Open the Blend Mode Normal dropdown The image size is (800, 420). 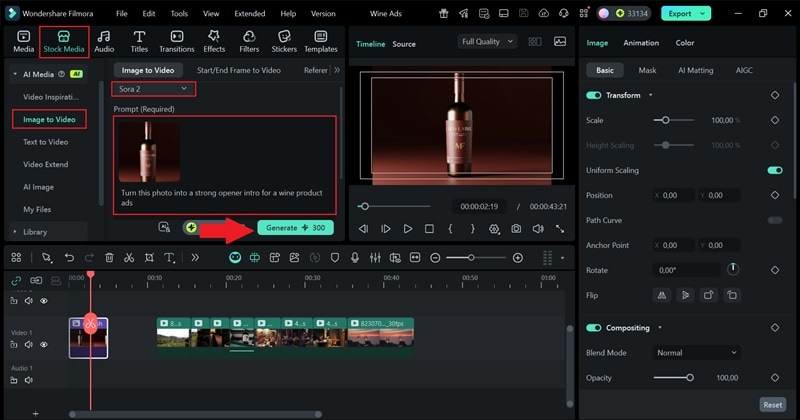(696, 353)
